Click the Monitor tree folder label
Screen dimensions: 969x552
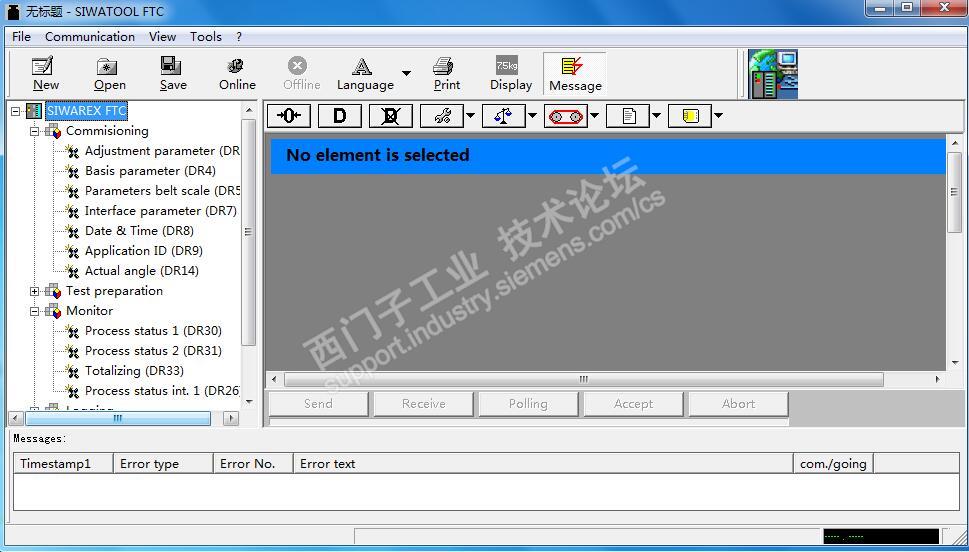pyautogui.click(x=90, y=311)
